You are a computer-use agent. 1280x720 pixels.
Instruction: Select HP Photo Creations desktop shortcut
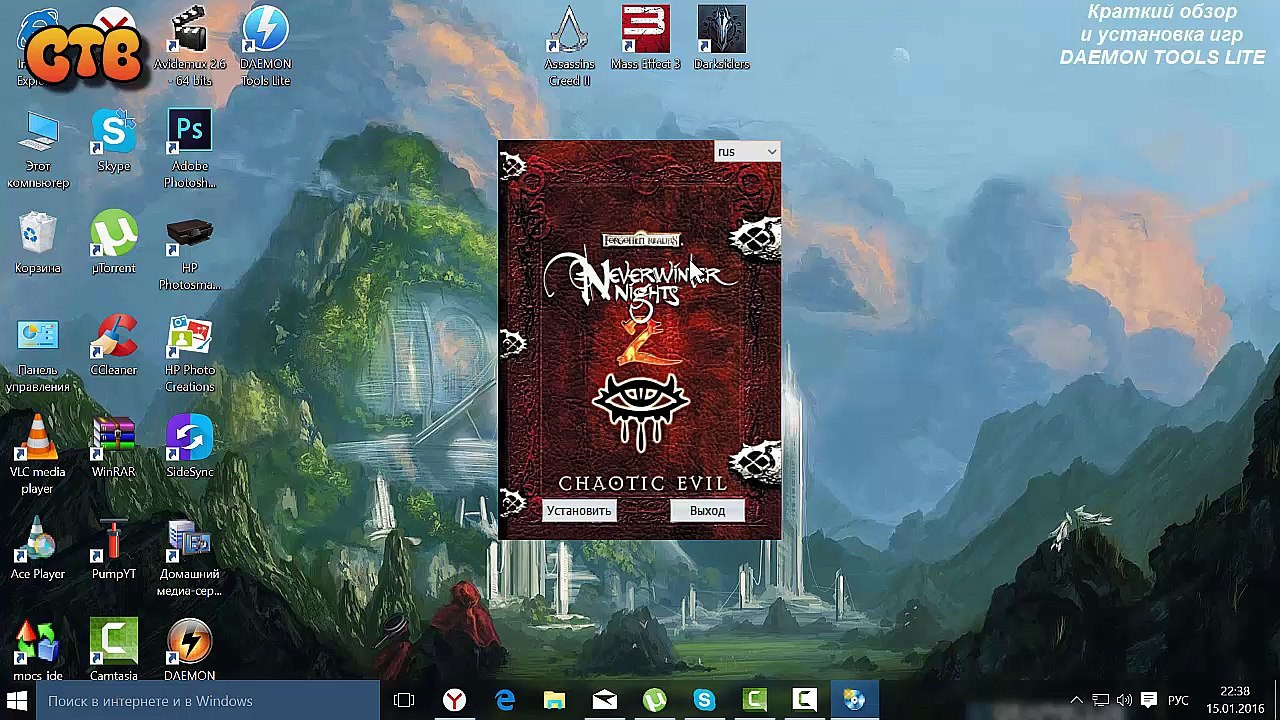tap(190, 353)
